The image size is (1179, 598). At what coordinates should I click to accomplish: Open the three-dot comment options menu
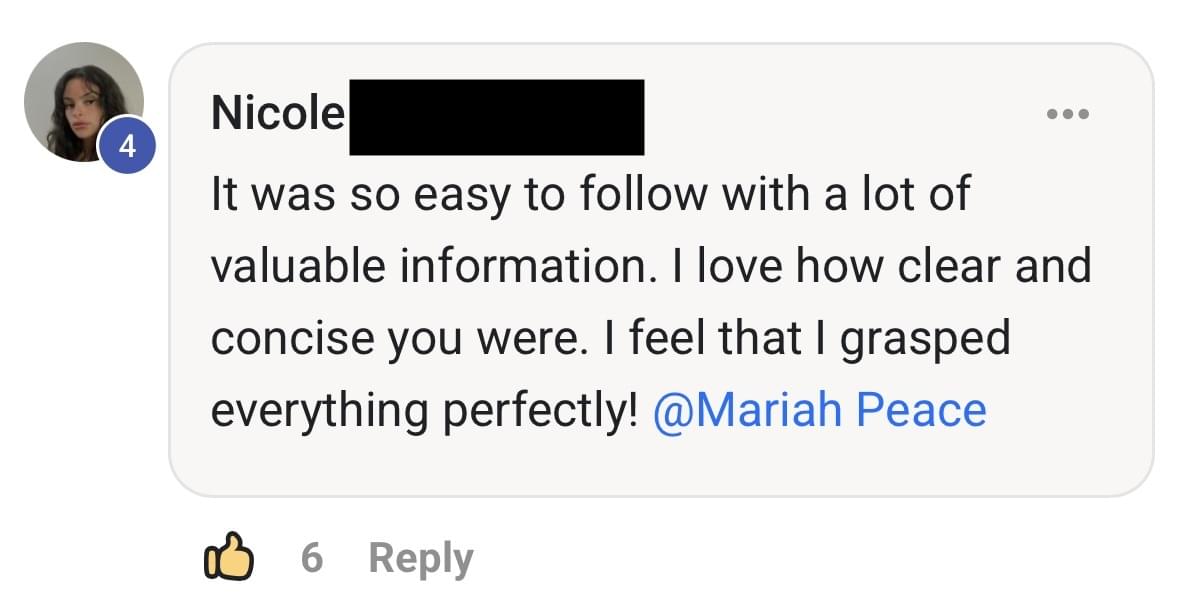(x=1067, y=113)
